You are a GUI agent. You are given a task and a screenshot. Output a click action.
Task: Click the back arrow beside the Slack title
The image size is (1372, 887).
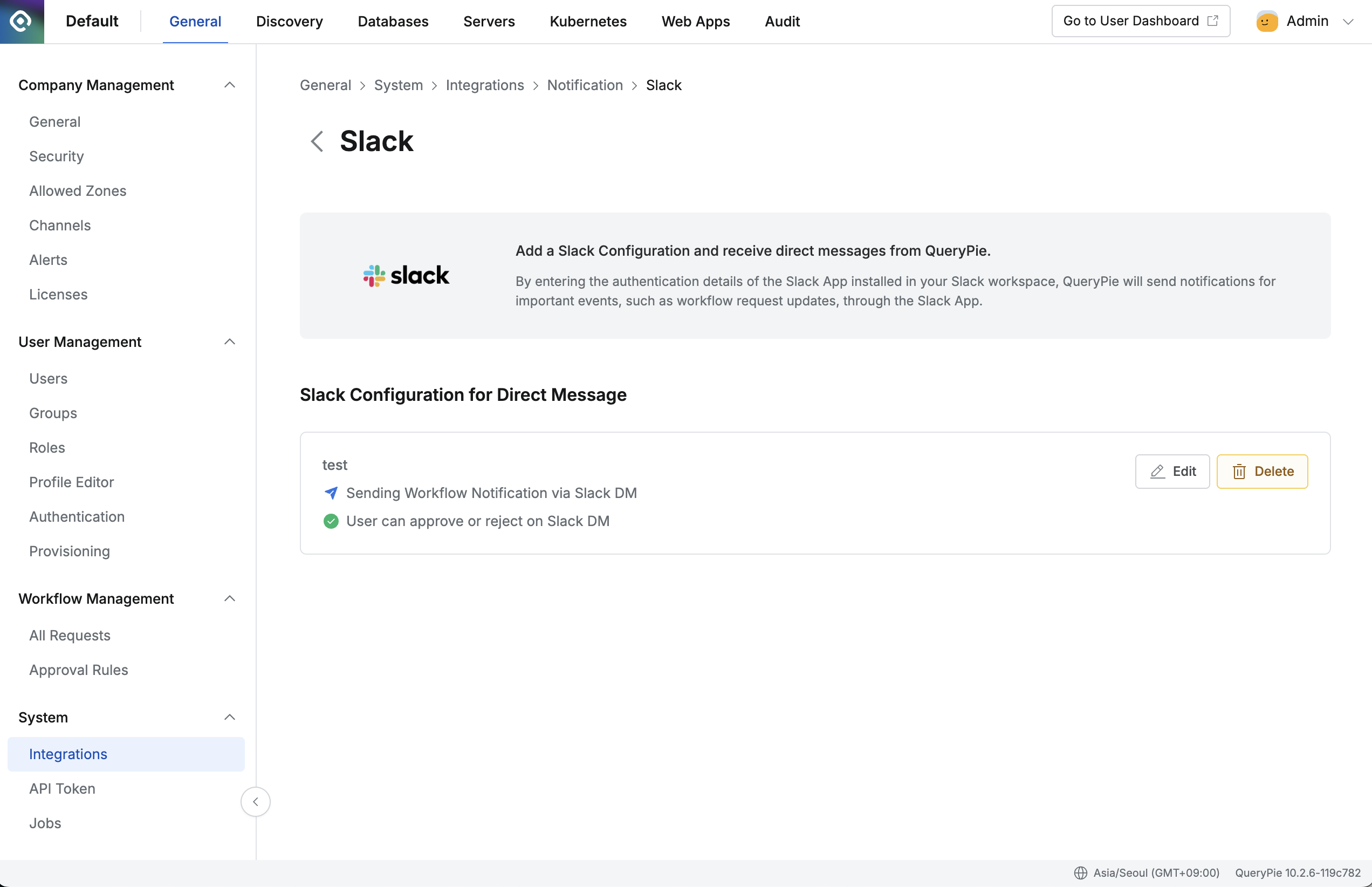(x=317, y=141)
